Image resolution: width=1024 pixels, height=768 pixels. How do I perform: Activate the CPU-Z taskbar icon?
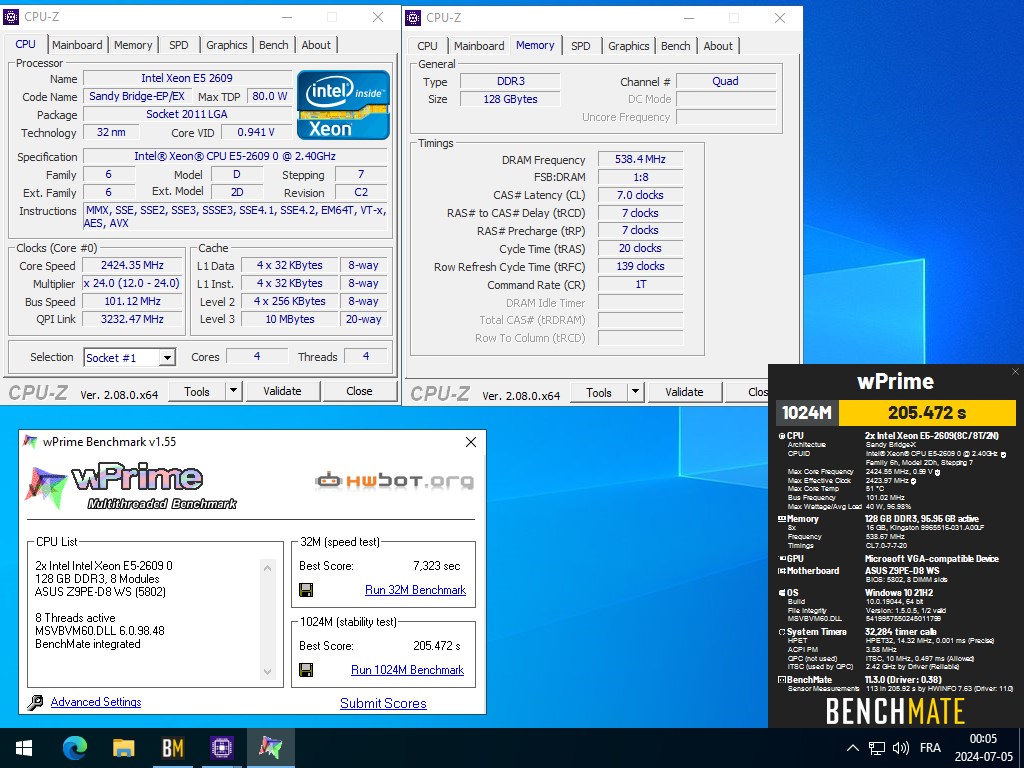[221, 748]
